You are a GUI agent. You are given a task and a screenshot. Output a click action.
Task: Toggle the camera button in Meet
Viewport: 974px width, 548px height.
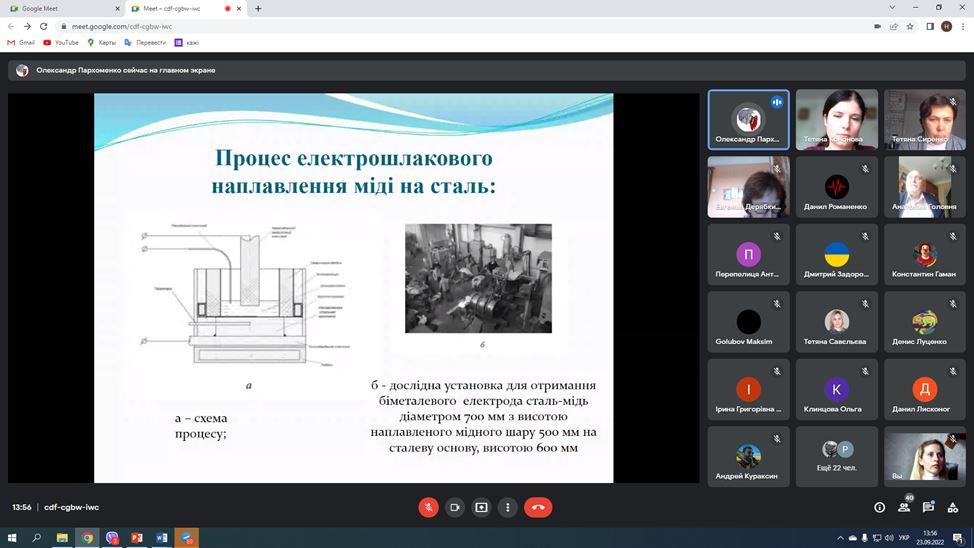[x=455, y=508]
